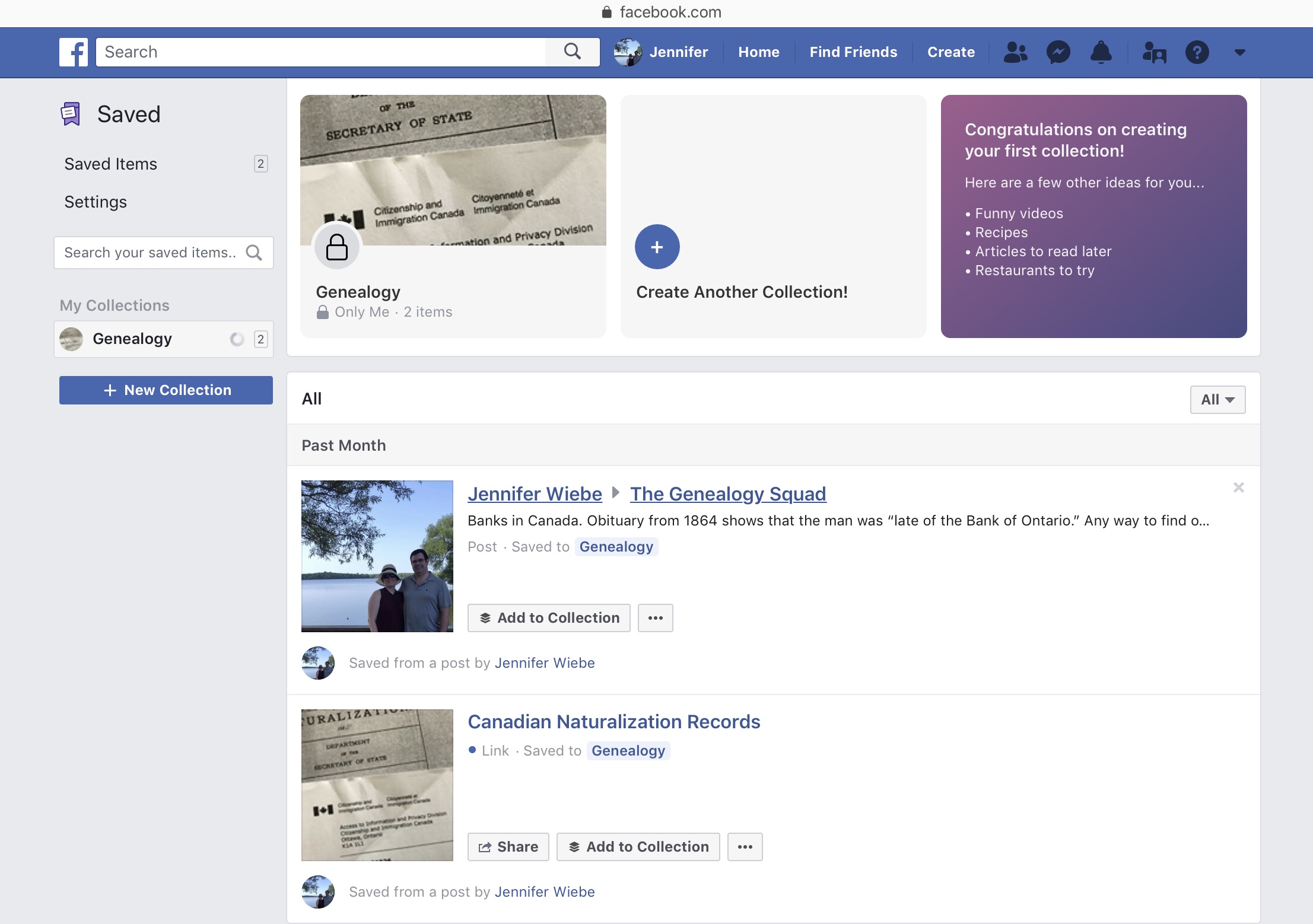1313x924 pixels.
Task: Click the Quick Help question mark icon
Action: pyautogui.click(x=1197, y=52)
